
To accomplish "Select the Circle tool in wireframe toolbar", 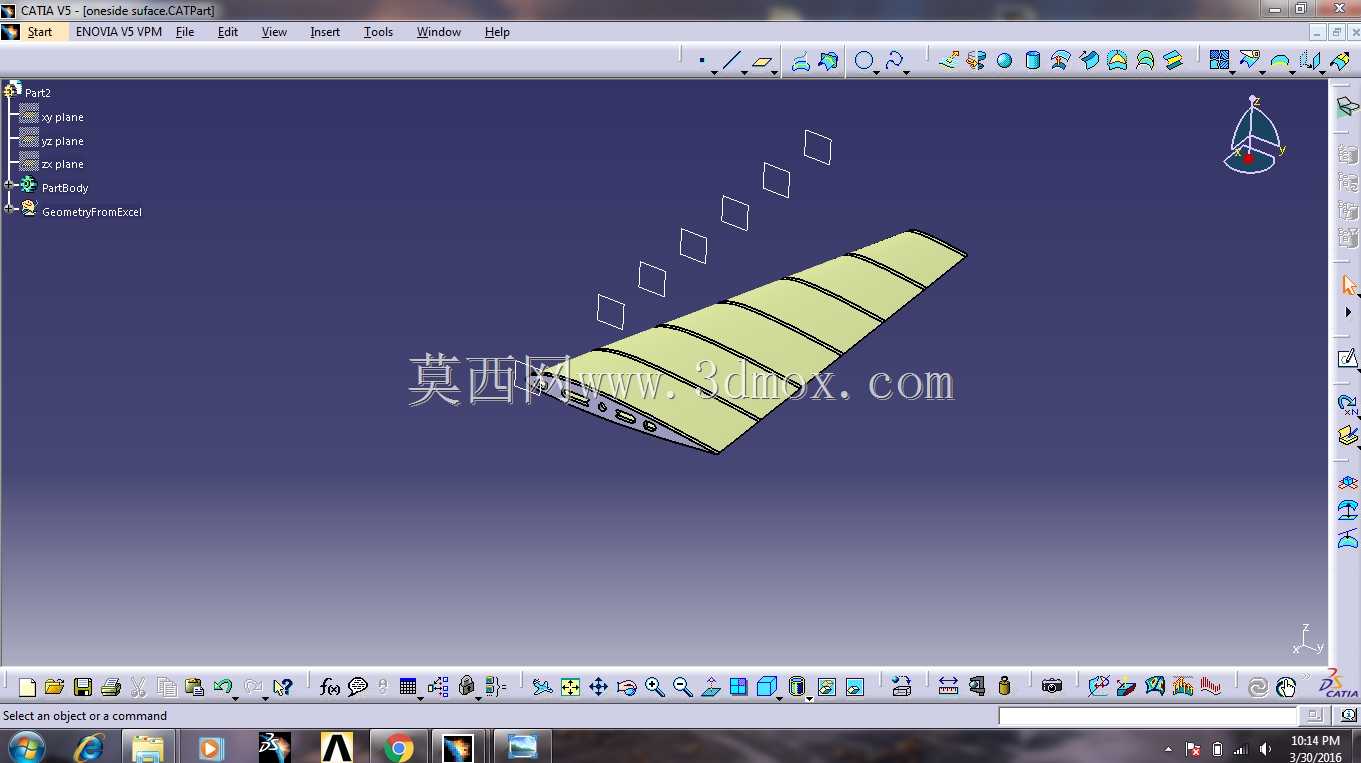I will click(x=864, y=61).
